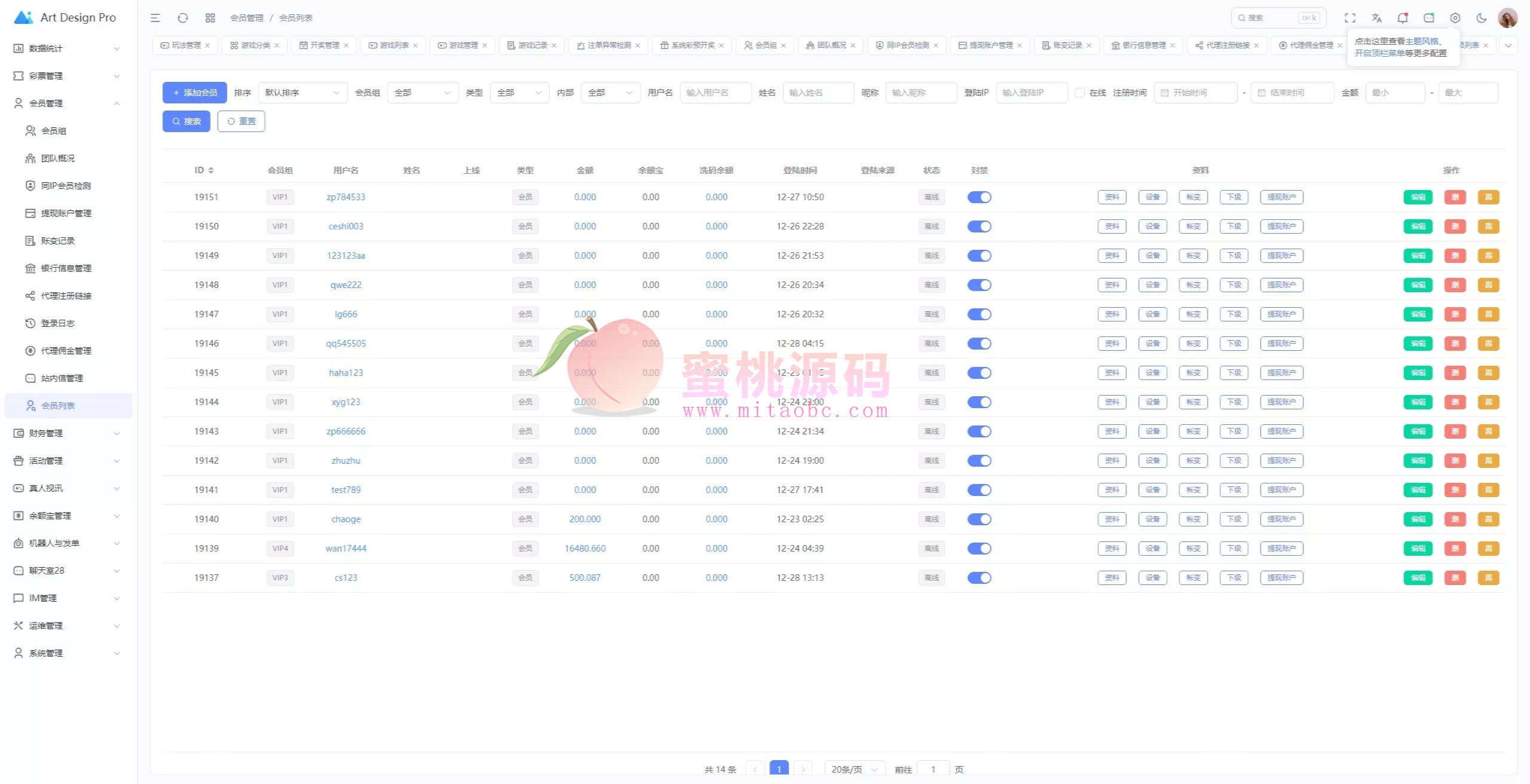Screen dimensions: 1530x784
Task: Click the green edit button for ID 19148
Action: [1418, 285]
